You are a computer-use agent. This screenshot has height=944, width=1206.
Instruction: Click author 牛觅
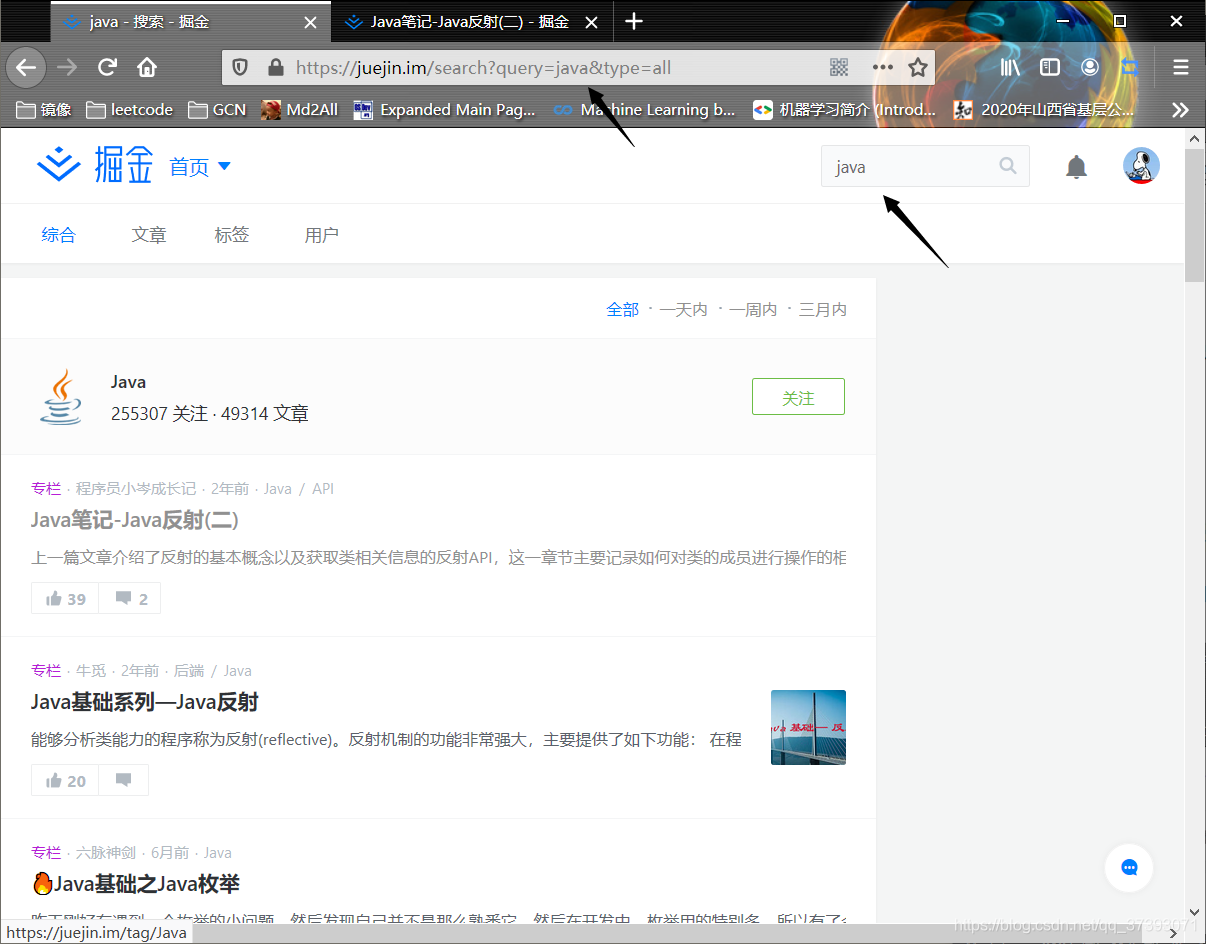pyautogui.click(x=91, y=671)
